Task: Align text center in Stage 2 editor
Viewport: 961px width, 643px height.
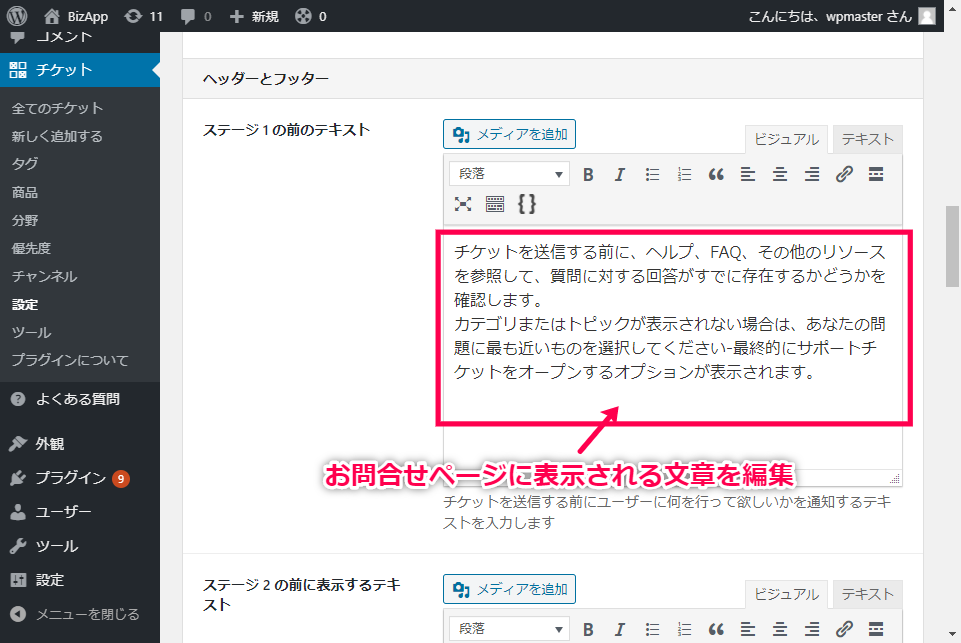Action: pyautogui.click(x=780, y=630)
